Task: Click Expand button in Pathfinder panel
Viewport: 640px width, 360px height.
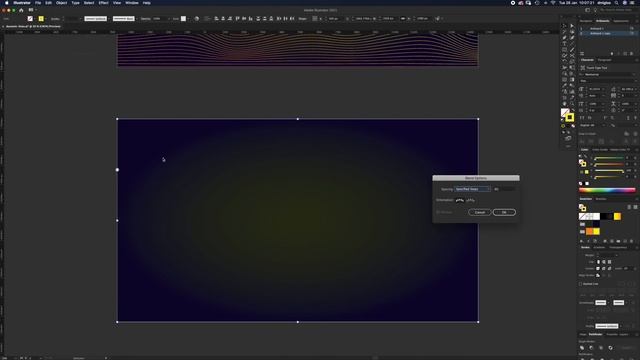Action: 627,348
